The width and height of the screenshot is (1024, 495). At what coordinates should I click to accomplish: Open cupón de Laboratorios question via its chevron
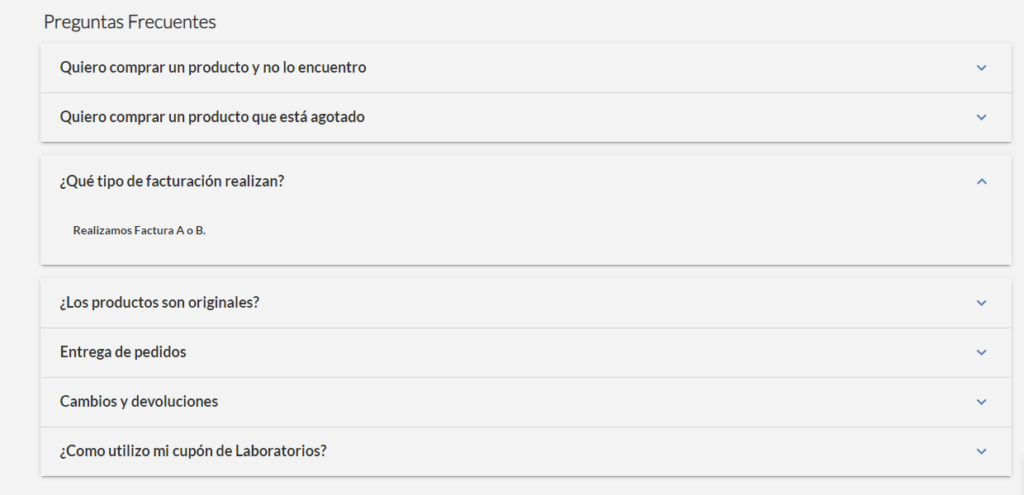(x=981, y=451)
